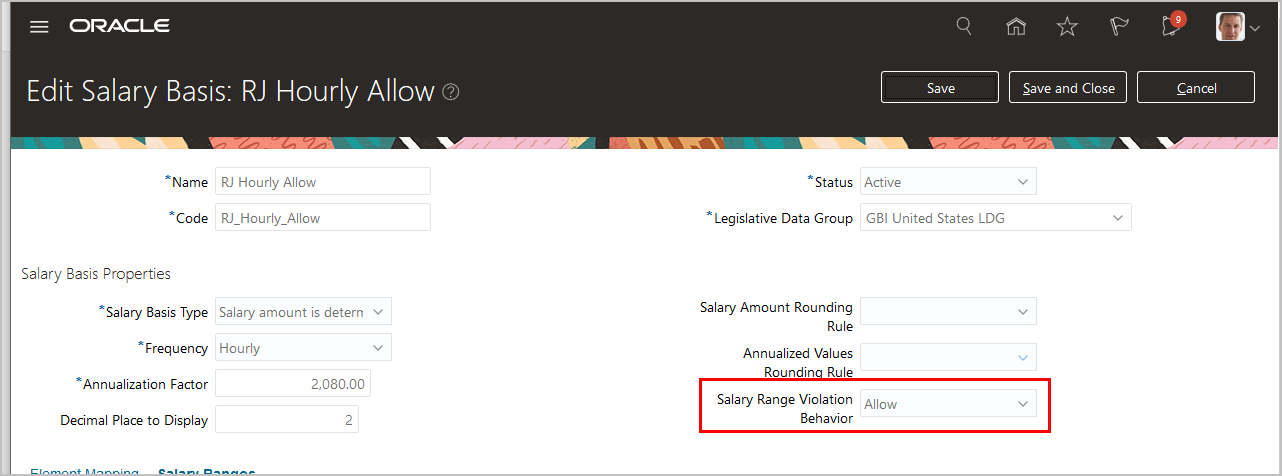This screenshot has width=1282, height=476.
Task: Click into the Annualization Factor field
Action: tap(294, 384)
